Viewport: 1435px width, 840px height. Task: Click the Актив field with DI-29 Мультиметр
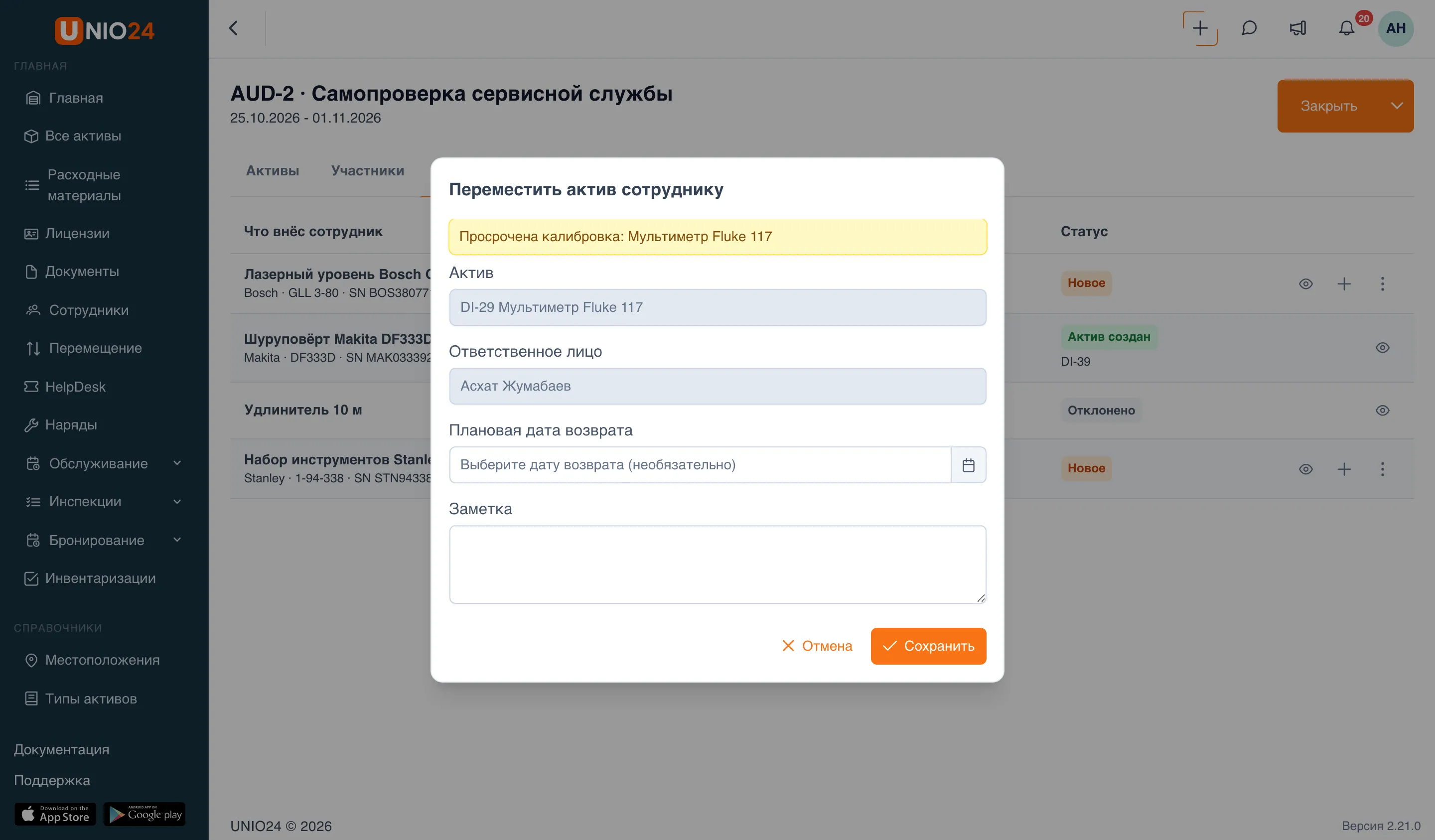(717, 307)
